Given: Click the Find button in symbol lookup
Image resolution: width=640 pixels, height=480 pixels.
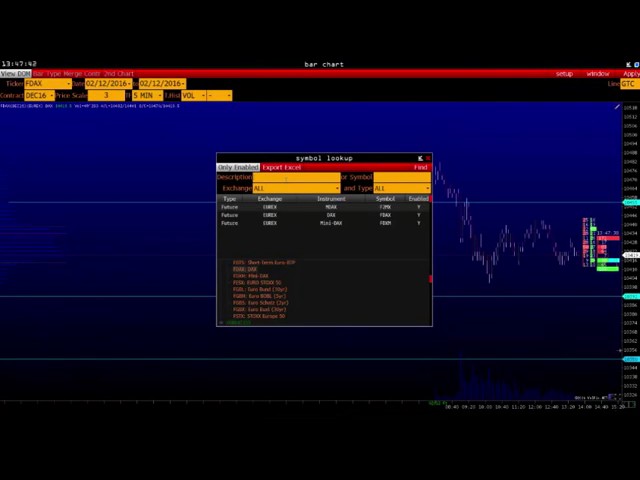Looking at the screenshot, I should click(420, 167).
